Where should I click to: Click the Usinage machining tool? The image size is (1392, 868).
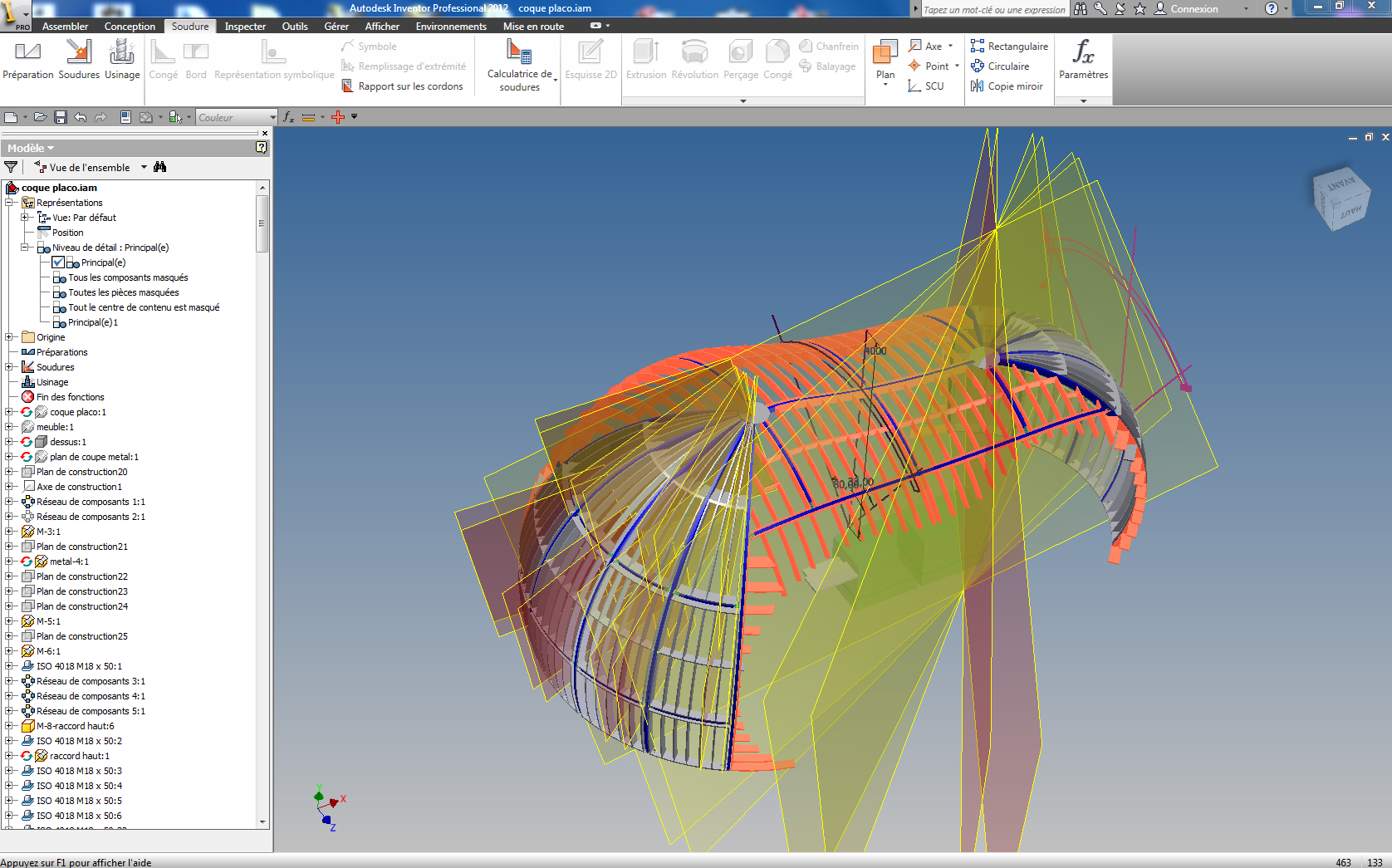pos(122,60)
